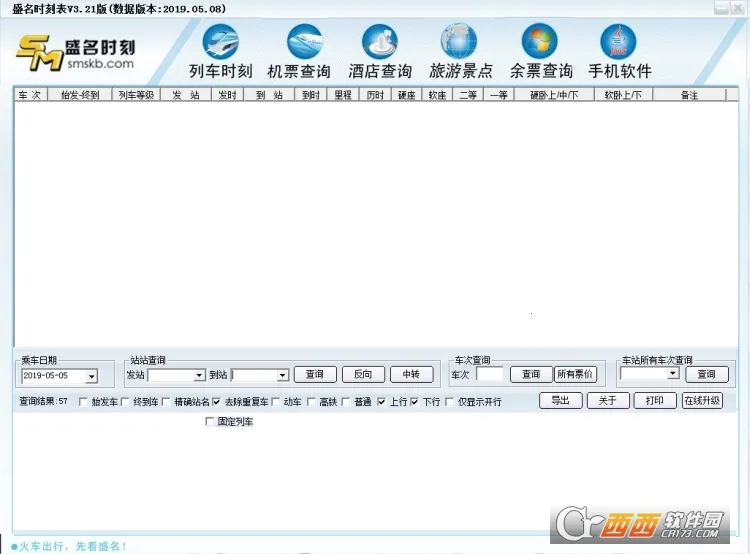Sort by the 软卧上/下 column header

[x=624, y=95]
